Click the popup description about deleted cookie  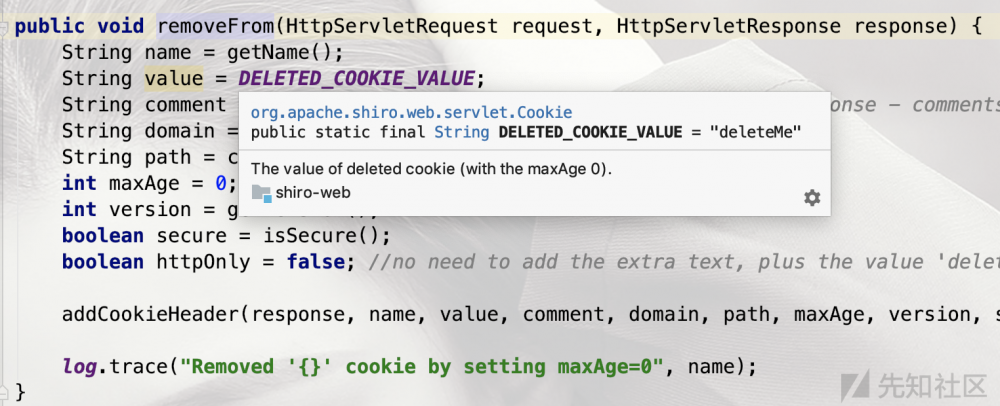pos(430,168)
